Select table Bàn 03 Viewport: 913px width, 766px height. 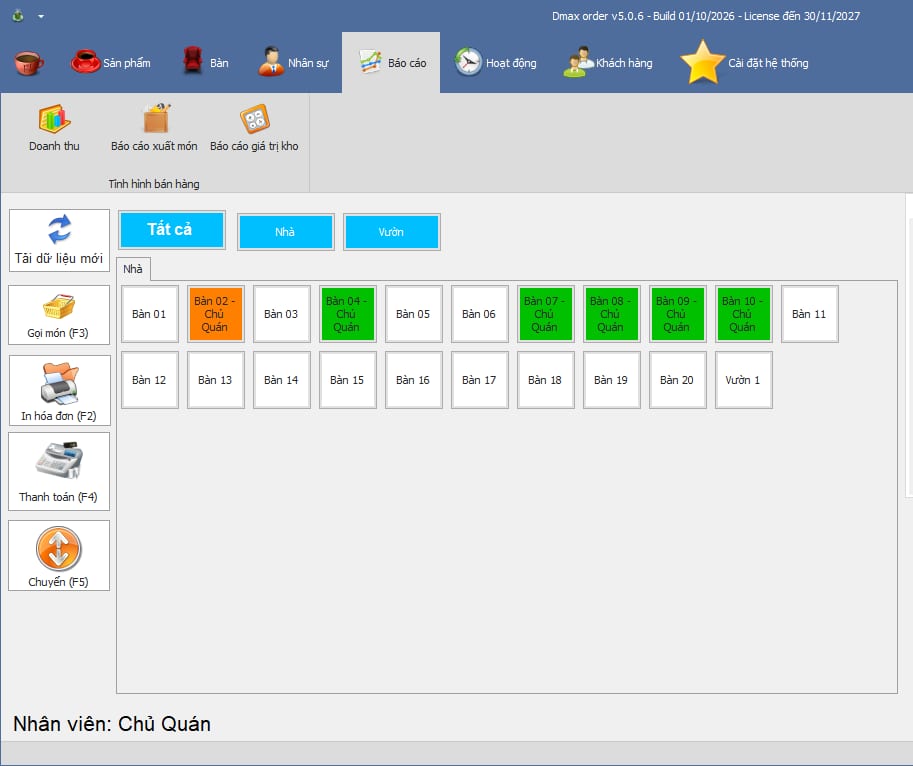282,314
